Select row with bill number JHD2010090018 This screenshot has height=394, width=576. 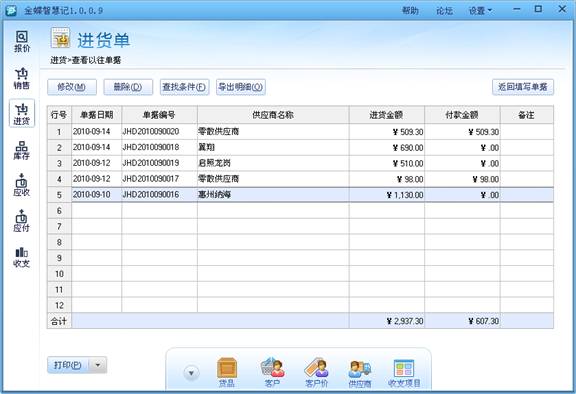300,148
